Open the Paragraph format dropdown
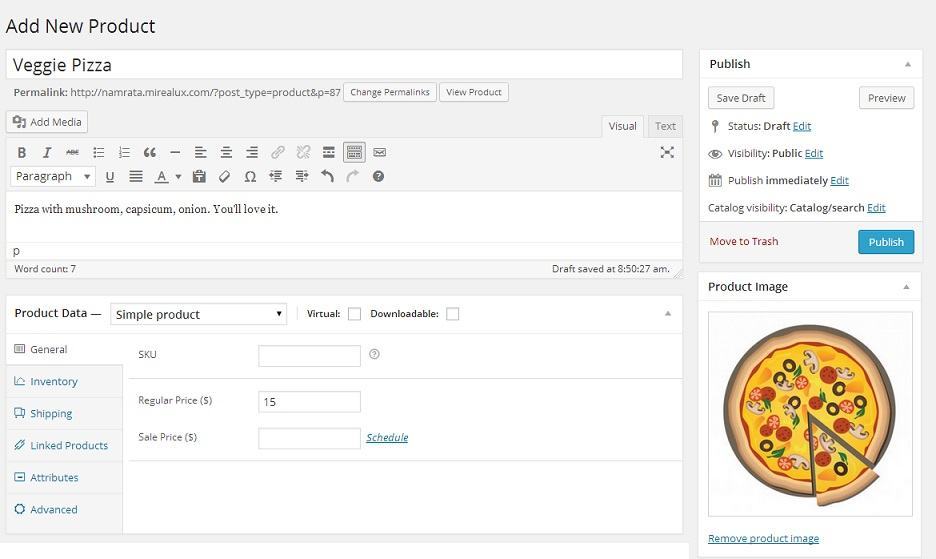Viewport: 936px width, 559px height. (x=53, y=176)
